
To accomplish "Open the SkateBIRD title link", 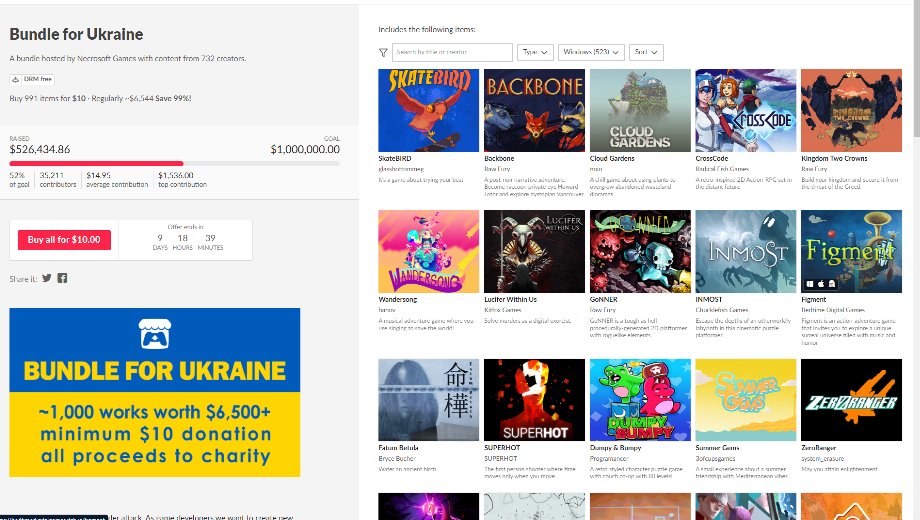I will pyautogui.click(x=394, y=158).
